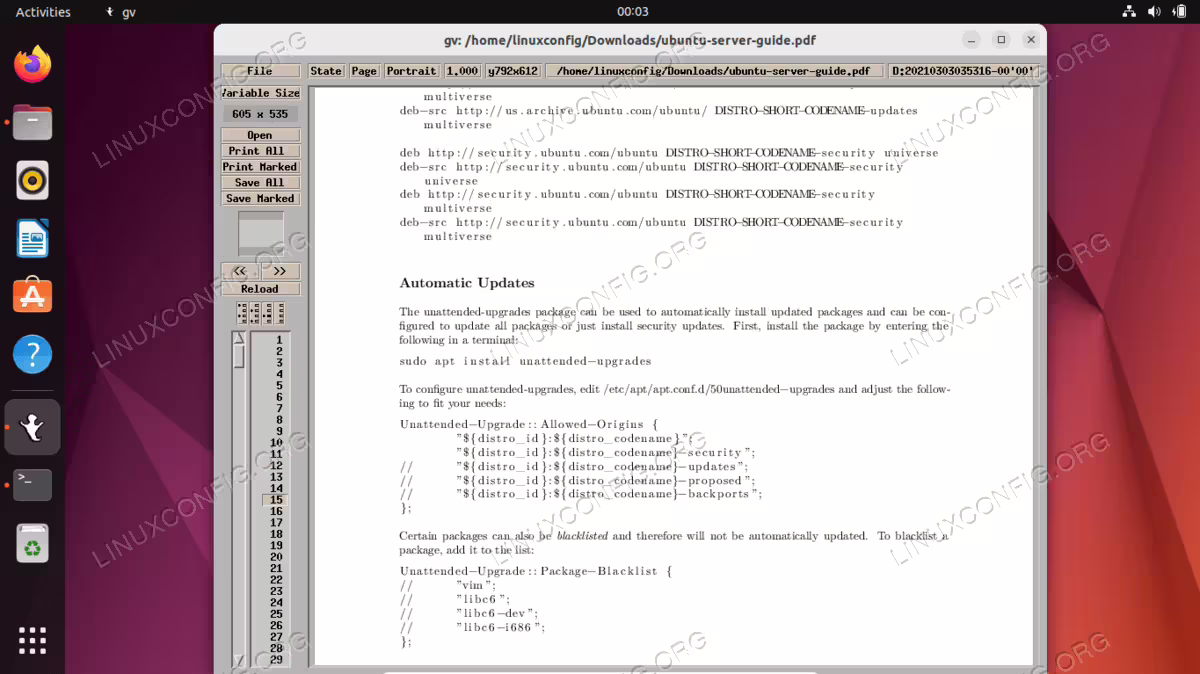This screenshot has height=674, width=1200.
Task: Open Terminal from the dock
Action: [x=33, y=485]
